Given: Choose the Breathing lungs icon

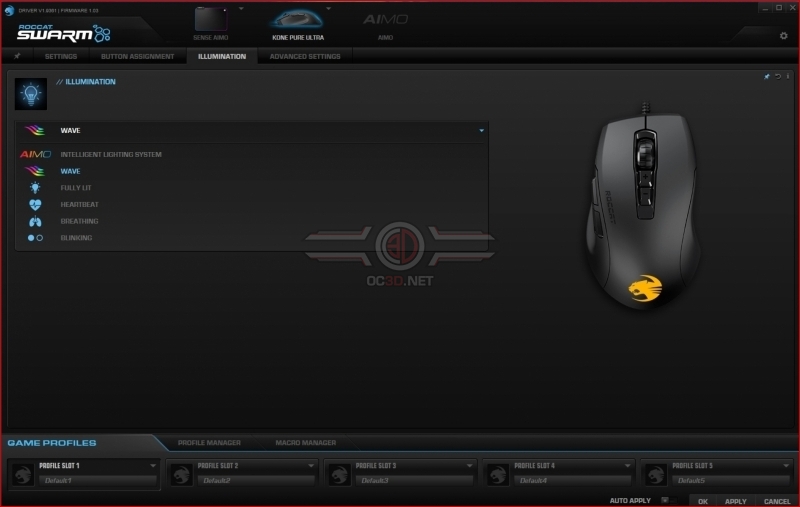Looking at the screenshot, I should (x=35, y=221).
